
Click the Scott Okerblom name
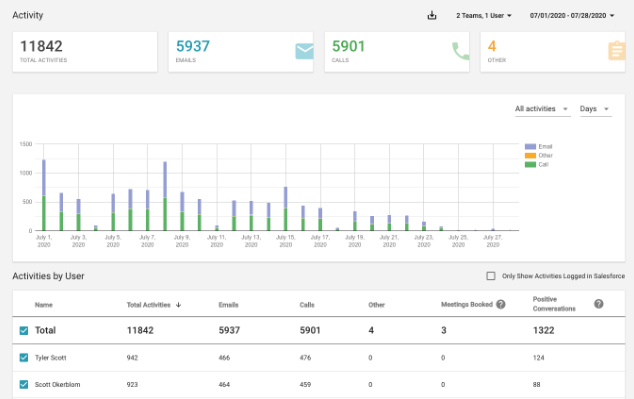[57, 384]
